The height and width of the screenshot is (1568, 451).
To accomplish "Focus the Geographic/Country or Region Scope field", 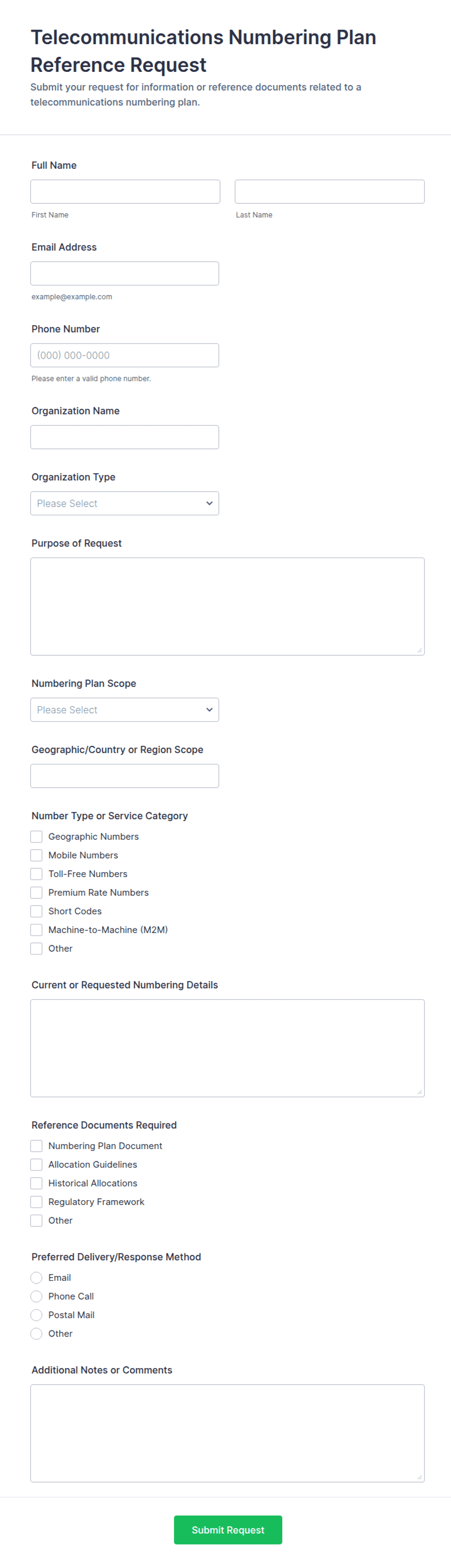I will (x=125, y=776).
